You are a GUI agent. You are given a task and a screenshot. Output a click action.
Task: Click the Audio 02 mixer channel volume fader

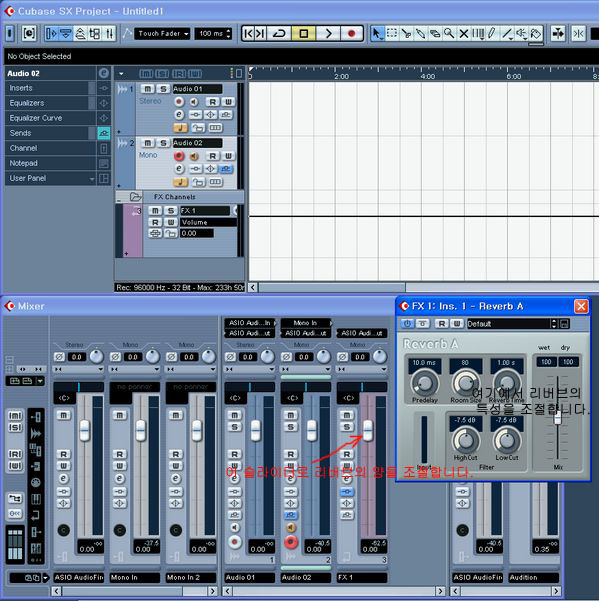[x=312, y=430]
